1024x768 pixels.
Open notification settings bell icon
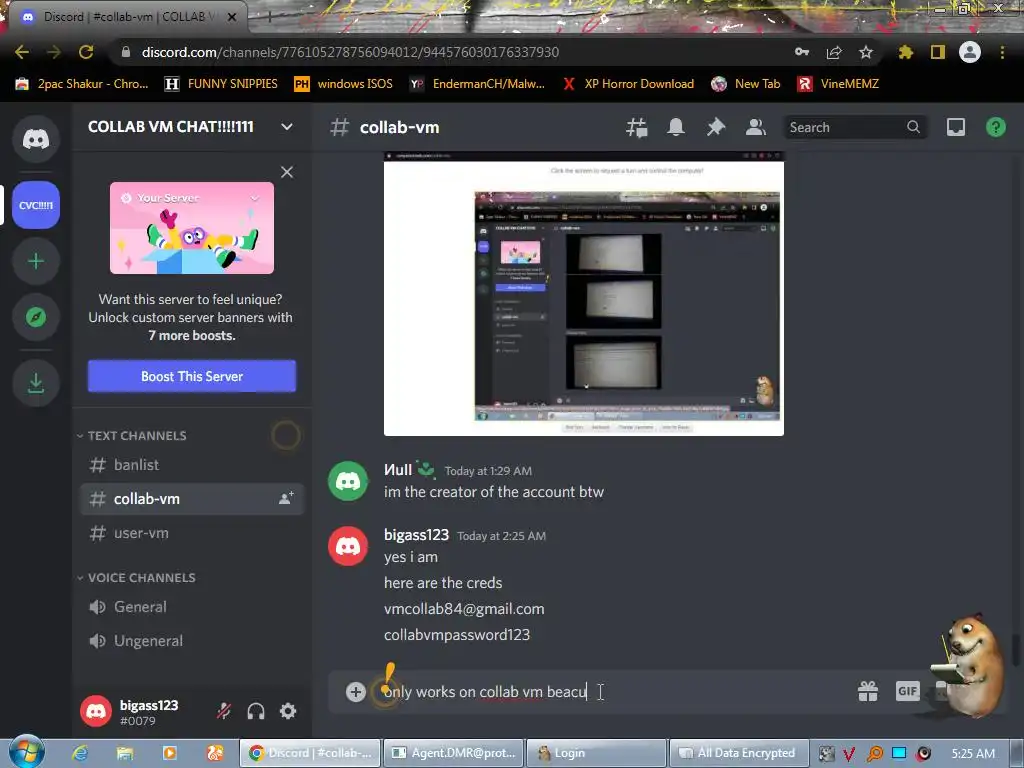[x=676, y=127]
